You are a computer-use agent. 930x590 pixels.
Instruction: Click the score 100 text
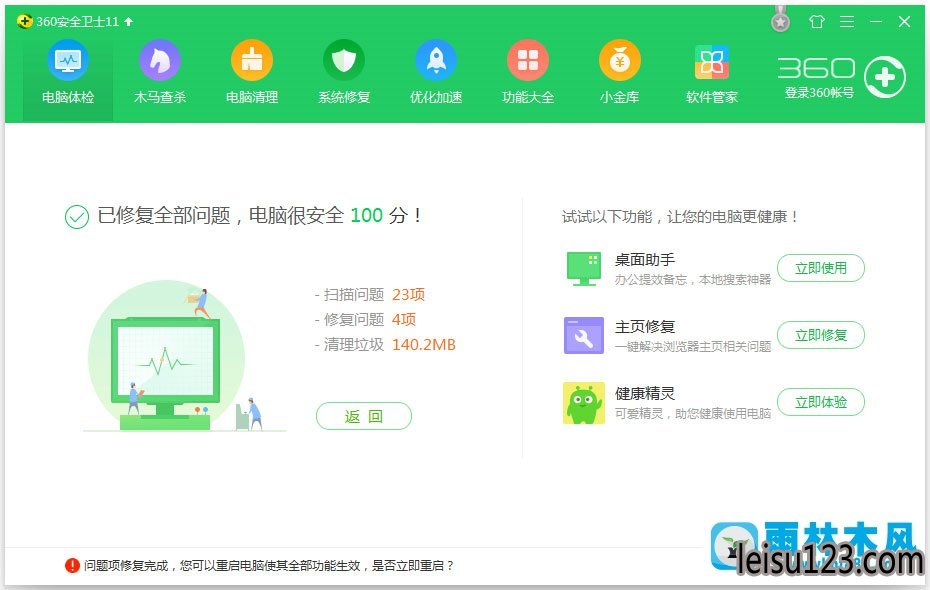tap(367, 215)
